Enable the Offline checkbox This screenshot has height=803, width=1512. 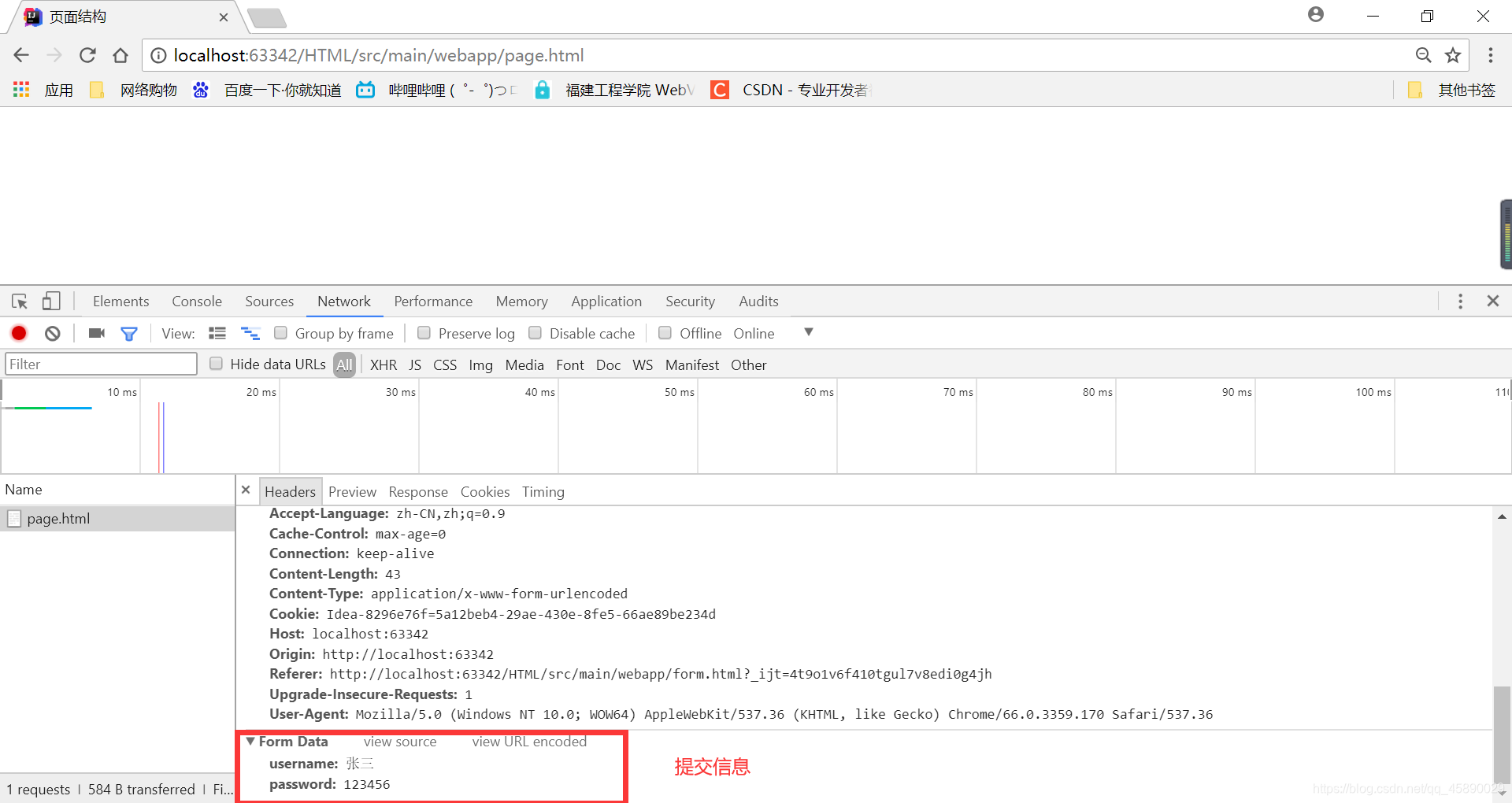point(665,333)
